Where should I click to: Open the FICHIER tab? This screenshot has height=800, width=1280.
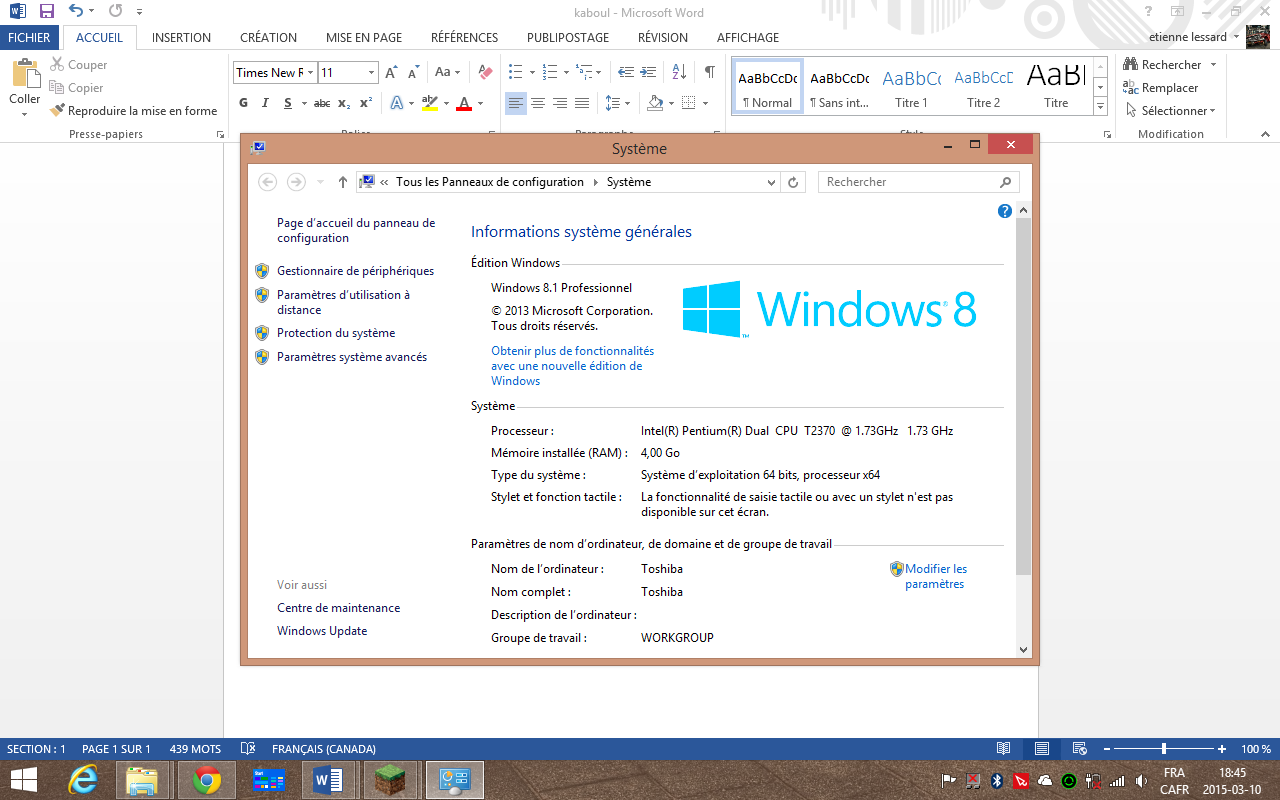coord(29,37)
